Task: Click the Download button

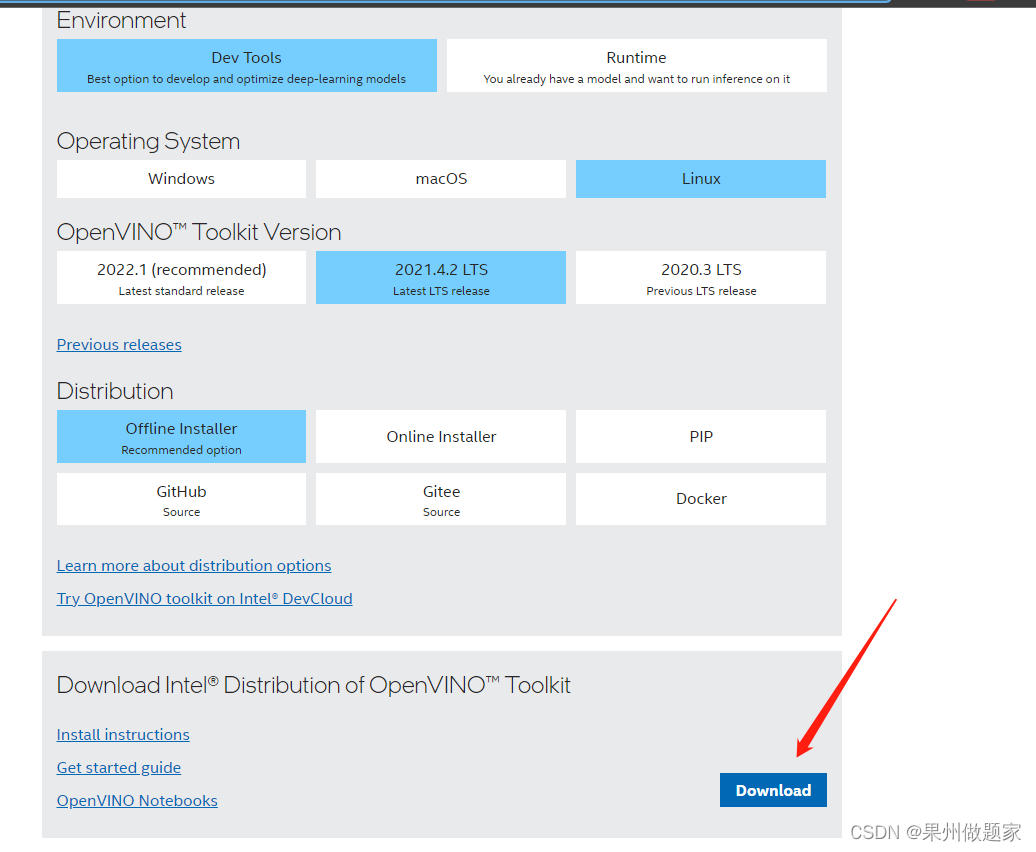Action: (773, 789)
